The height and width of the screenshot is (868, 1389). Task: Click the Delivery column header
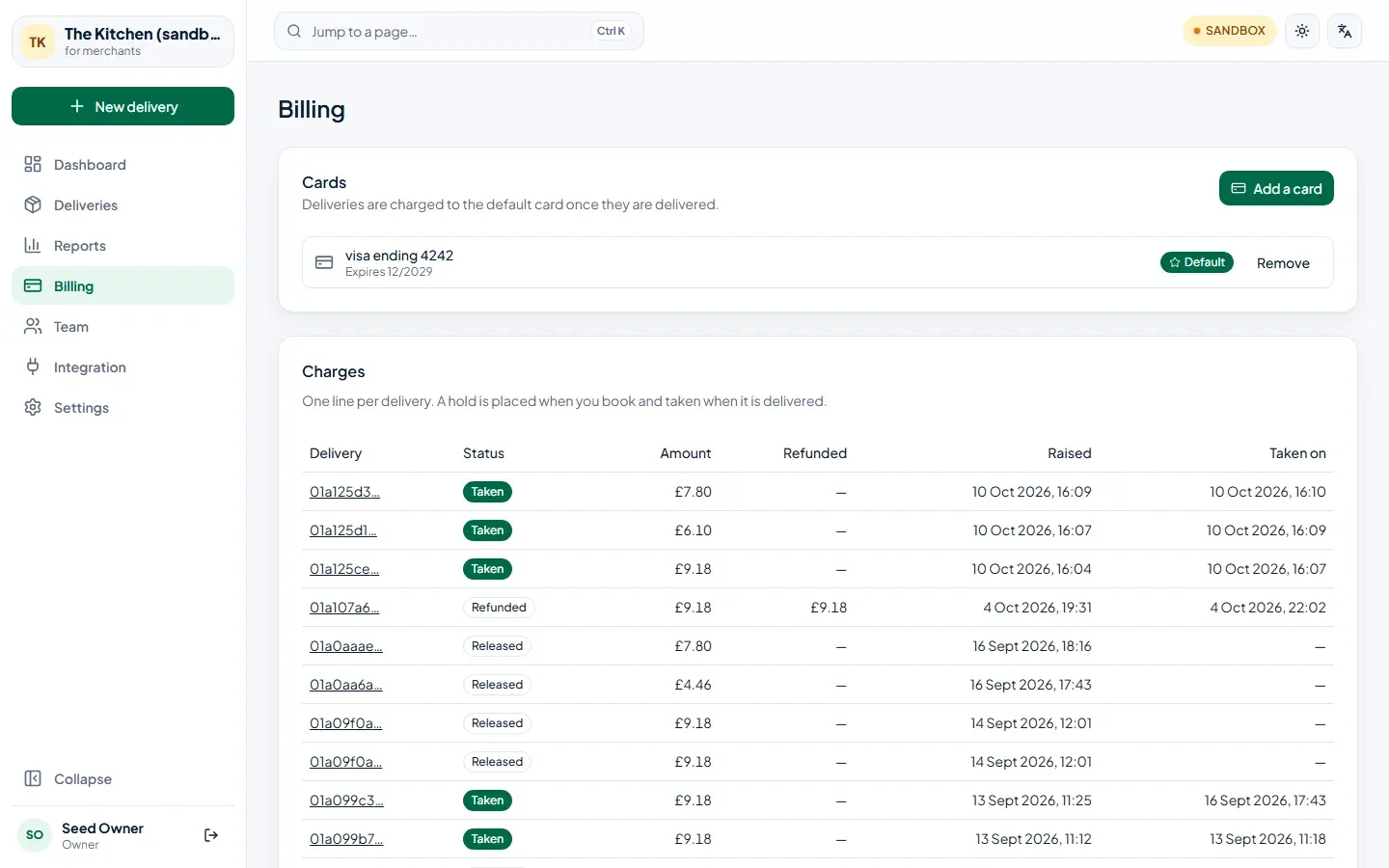tap(336, 453)
